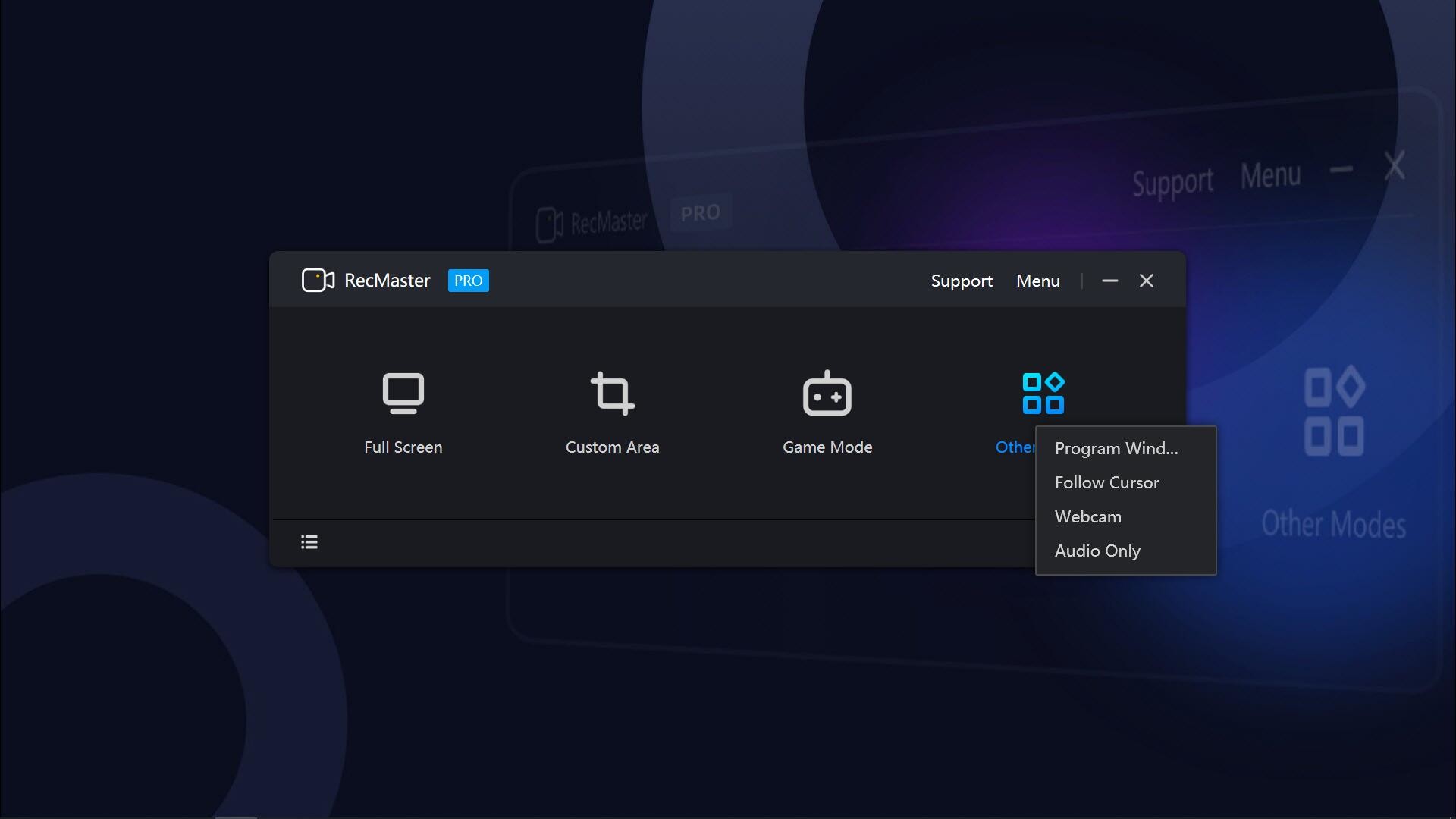
Task: Click the Full Screen text label
Action: [403, 447]
